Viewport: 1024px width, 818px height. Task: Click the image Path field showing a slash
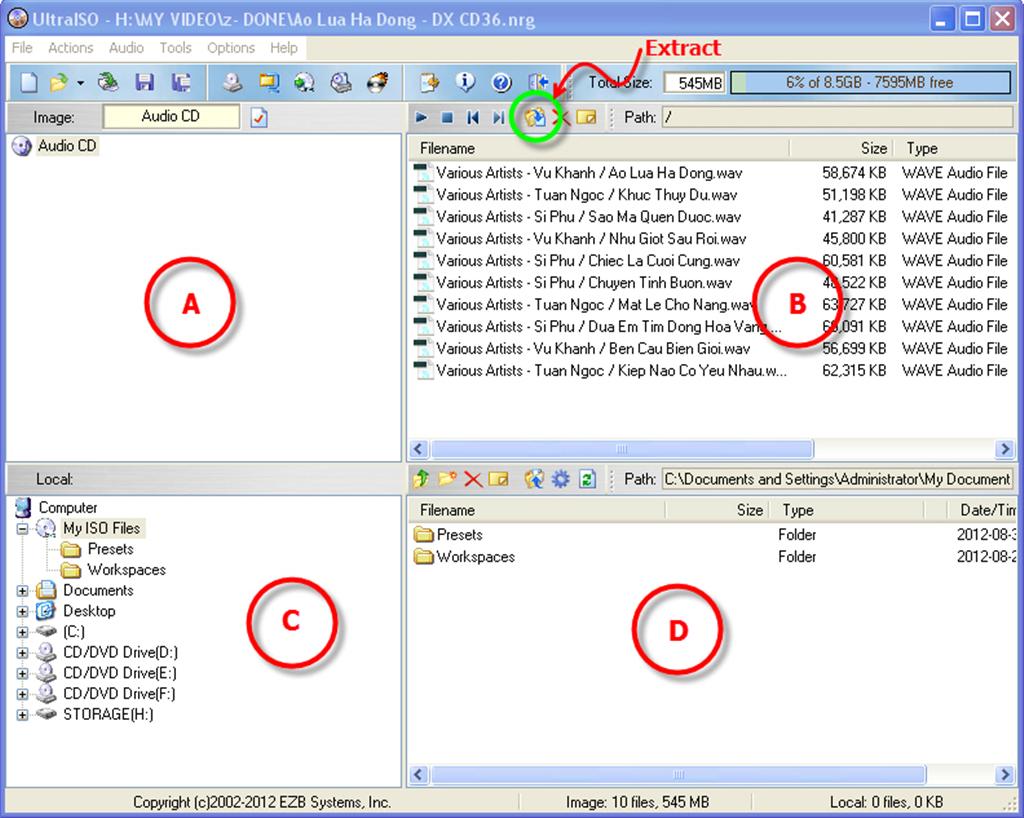pos(837,118)
